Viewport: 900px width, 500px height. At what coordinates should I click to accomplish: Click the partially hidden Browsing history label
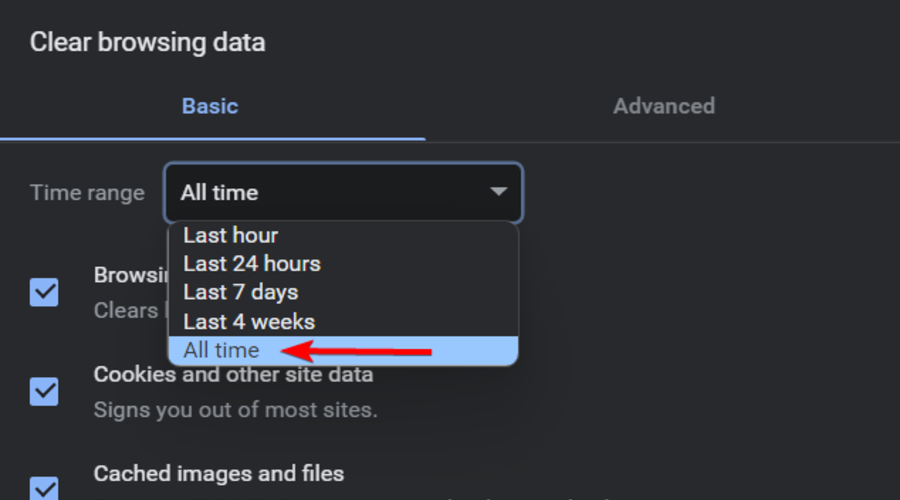(130, 275)
